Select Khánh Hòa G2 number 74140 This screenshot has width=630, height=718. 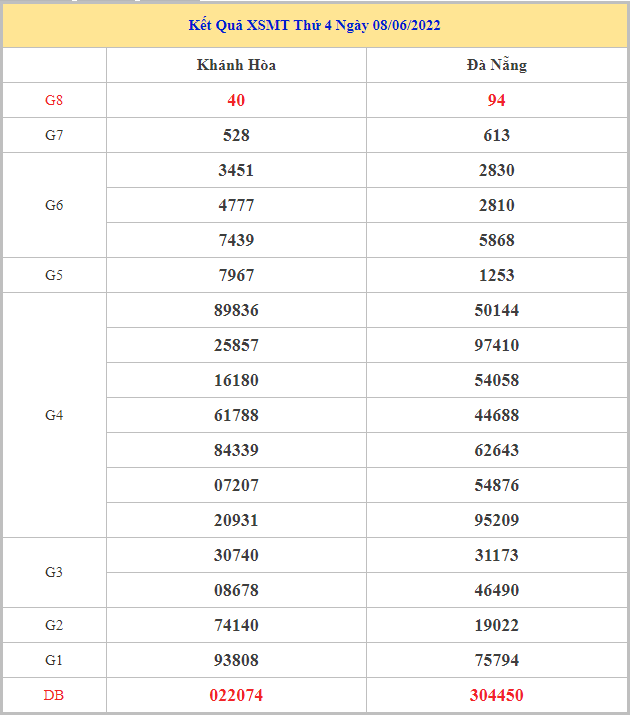coord(236,625)
